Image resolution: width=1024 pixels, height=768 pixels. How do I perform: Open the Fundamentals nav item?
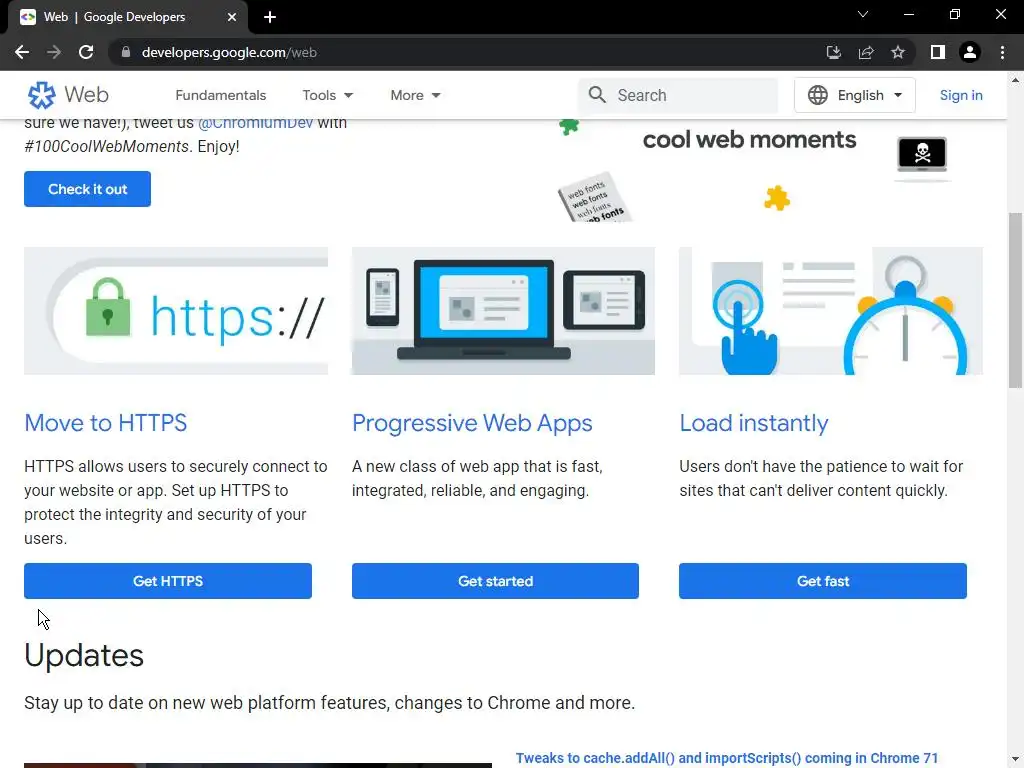point(221,95)
